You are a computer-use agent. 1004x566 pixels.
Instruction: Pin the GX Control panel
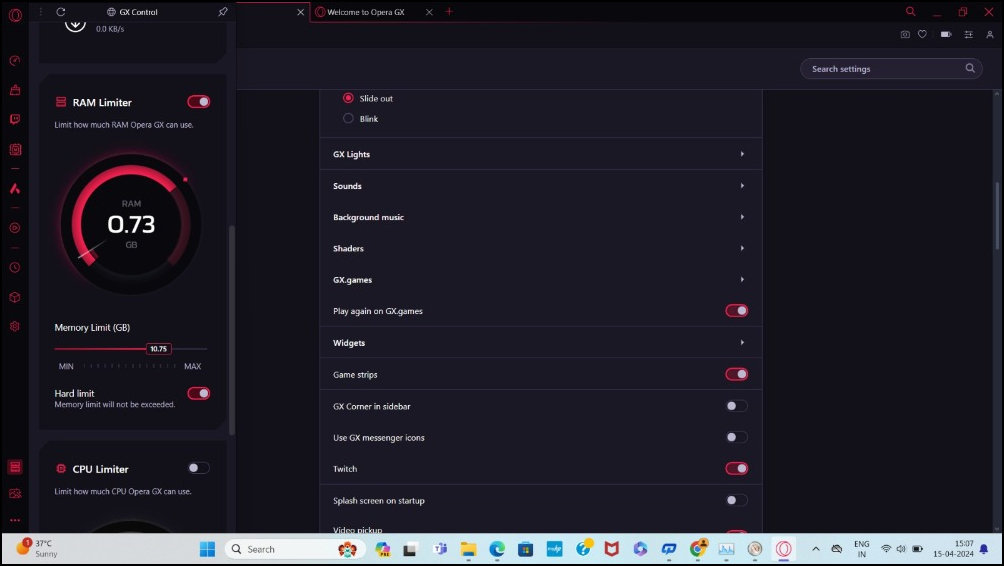223,12
